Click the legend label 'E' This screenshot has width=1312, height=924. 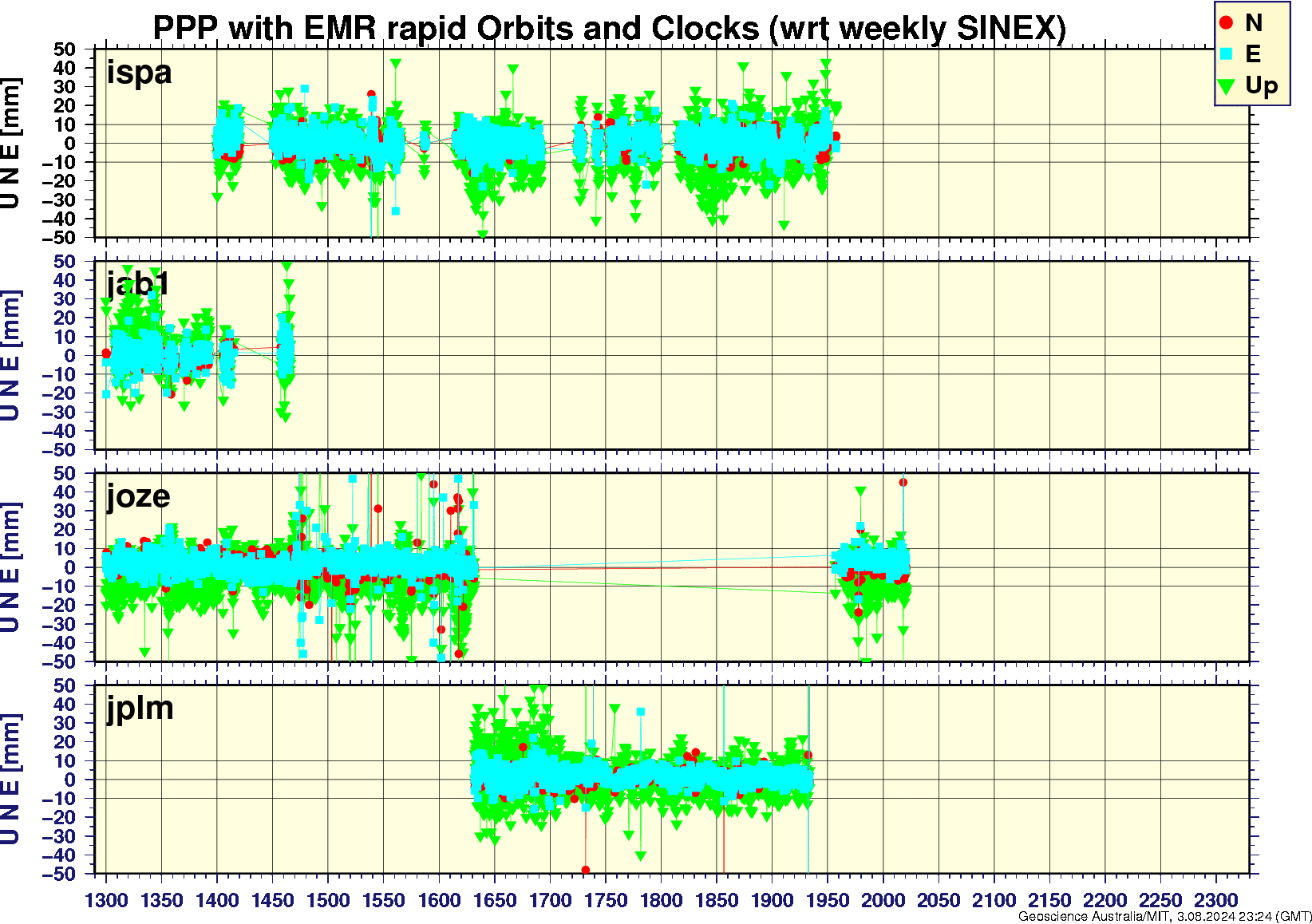(1253, 54)
